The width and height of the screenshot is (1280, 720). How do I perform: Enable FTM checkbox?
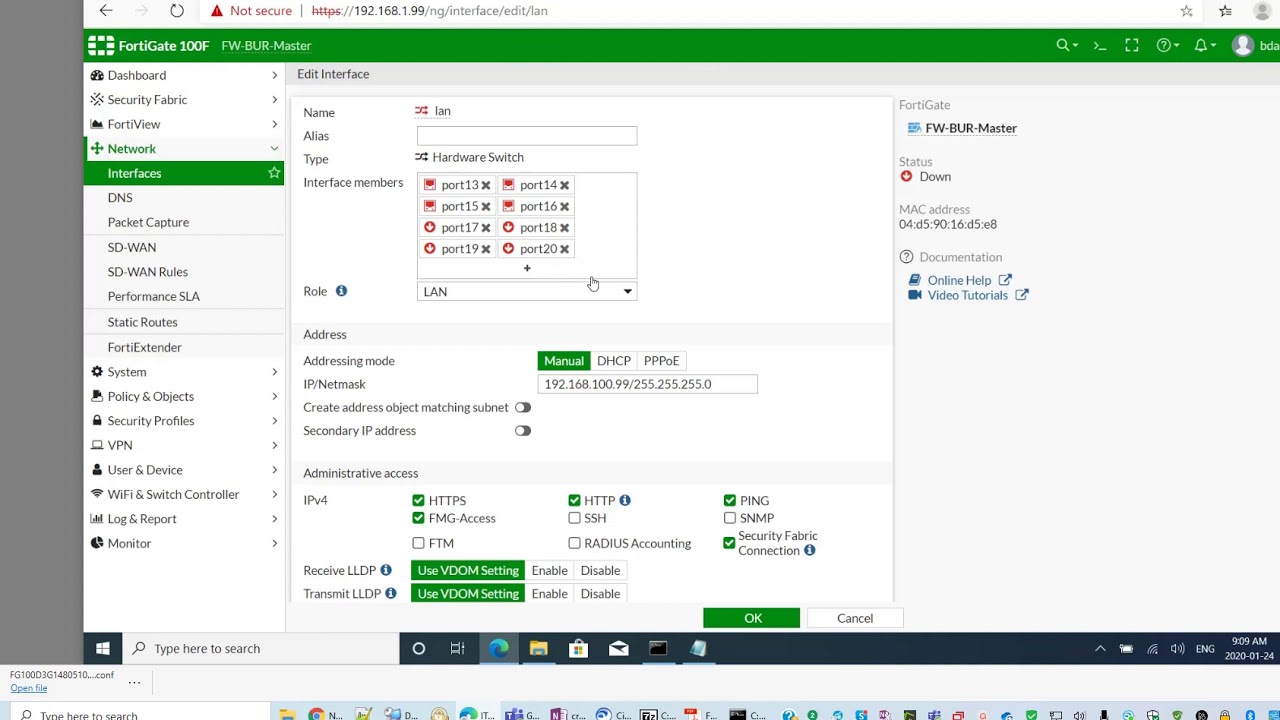coord(418,543)
